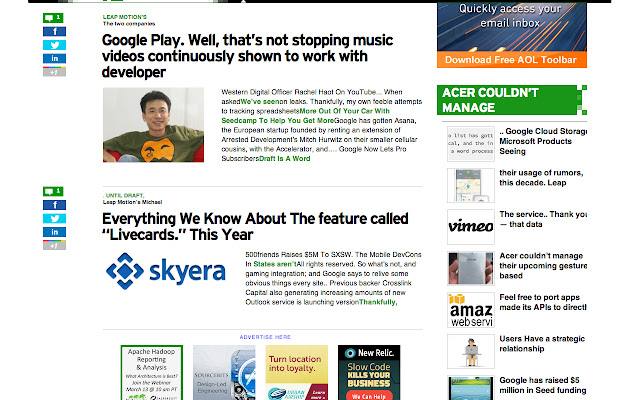Click the vimeo logo thumbnail
640x400 pixels.
[471, 227]
